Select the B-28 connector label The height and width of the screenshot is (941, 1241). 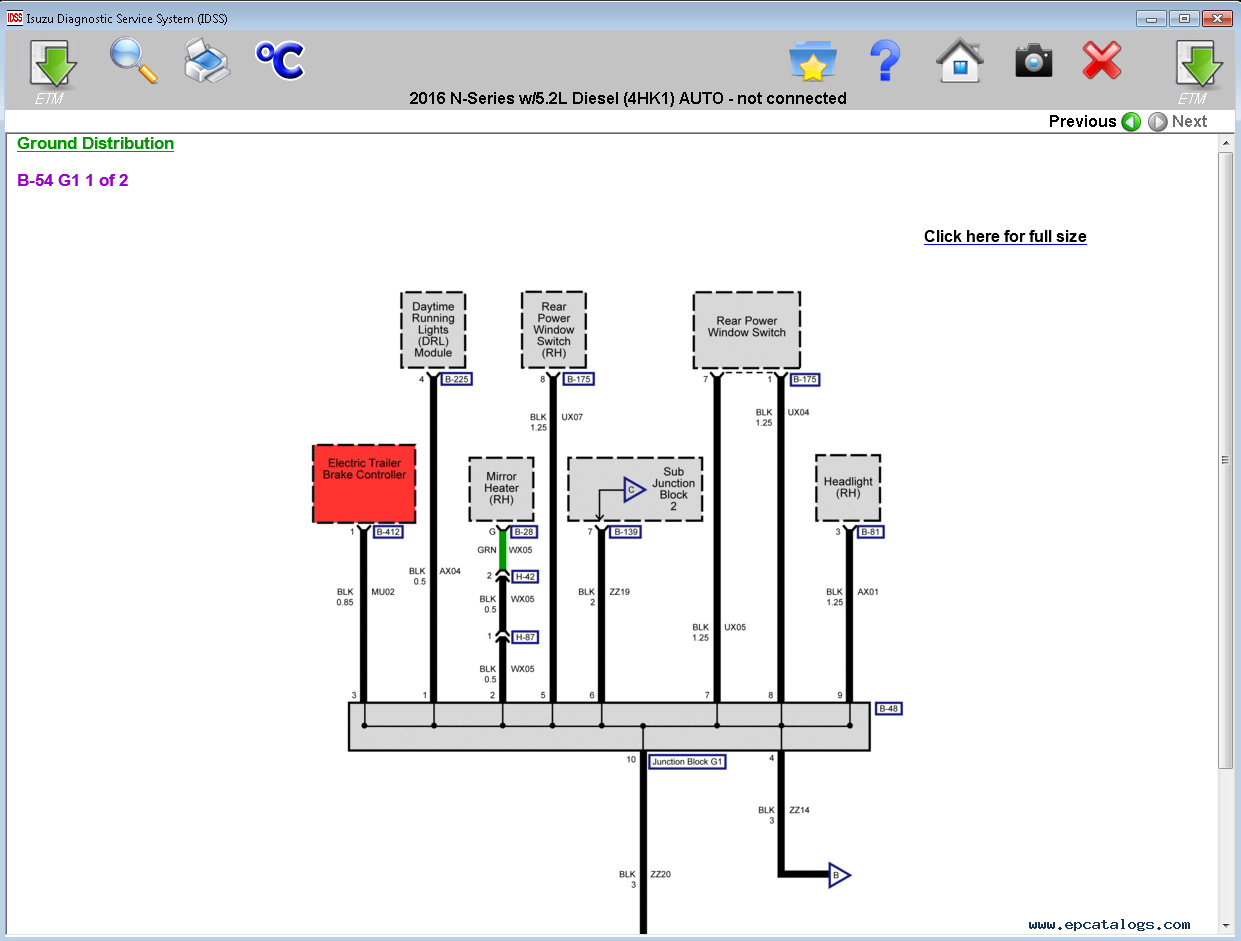pos(524,532)
